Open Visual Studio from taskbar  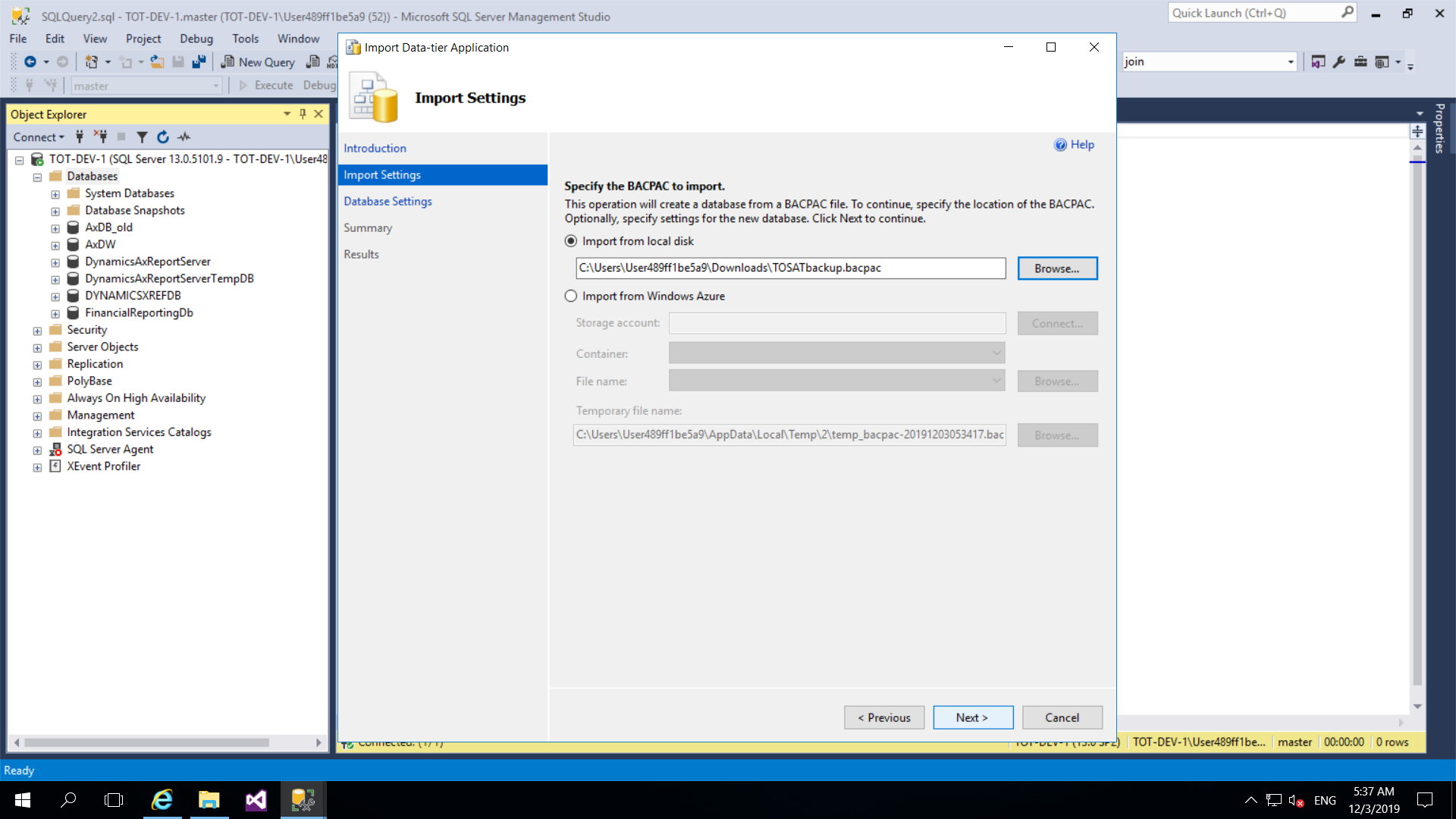256,800
